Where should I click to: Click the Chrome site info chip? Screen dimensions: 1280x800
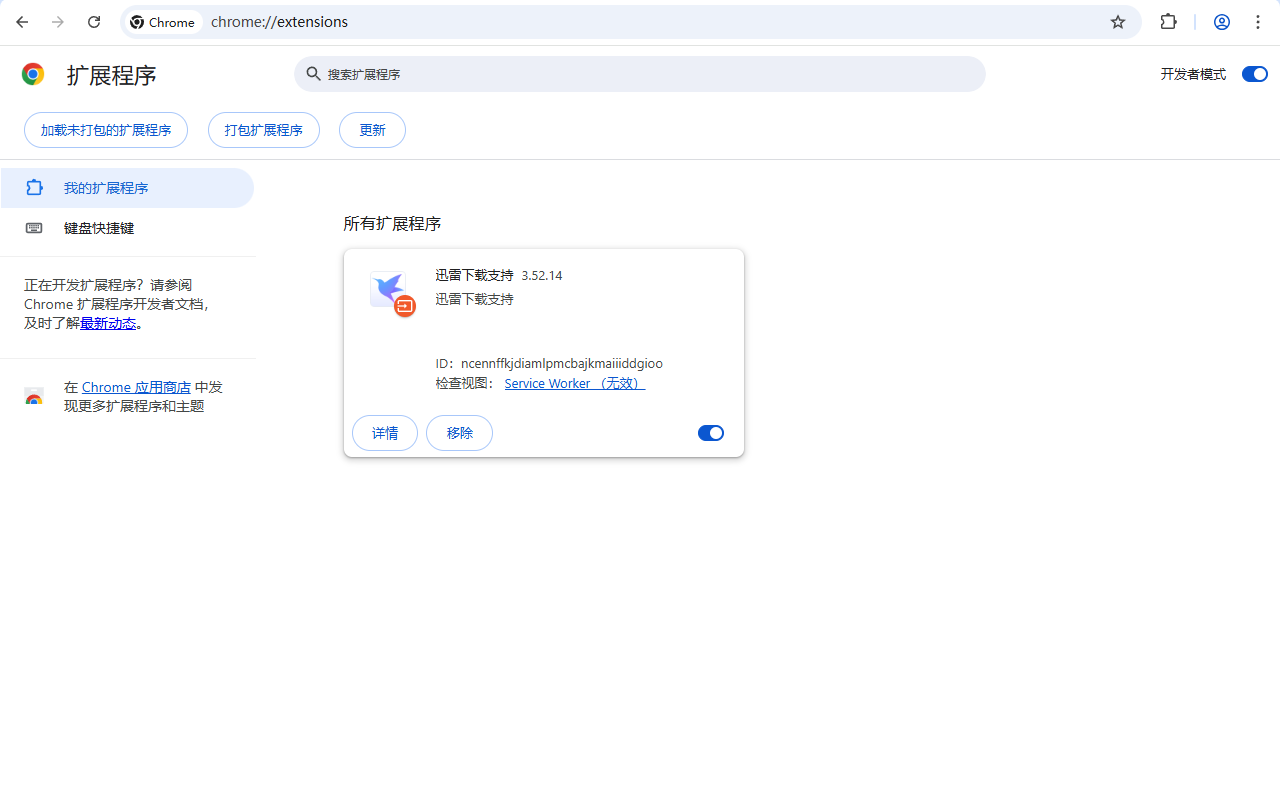coord(163,22)
